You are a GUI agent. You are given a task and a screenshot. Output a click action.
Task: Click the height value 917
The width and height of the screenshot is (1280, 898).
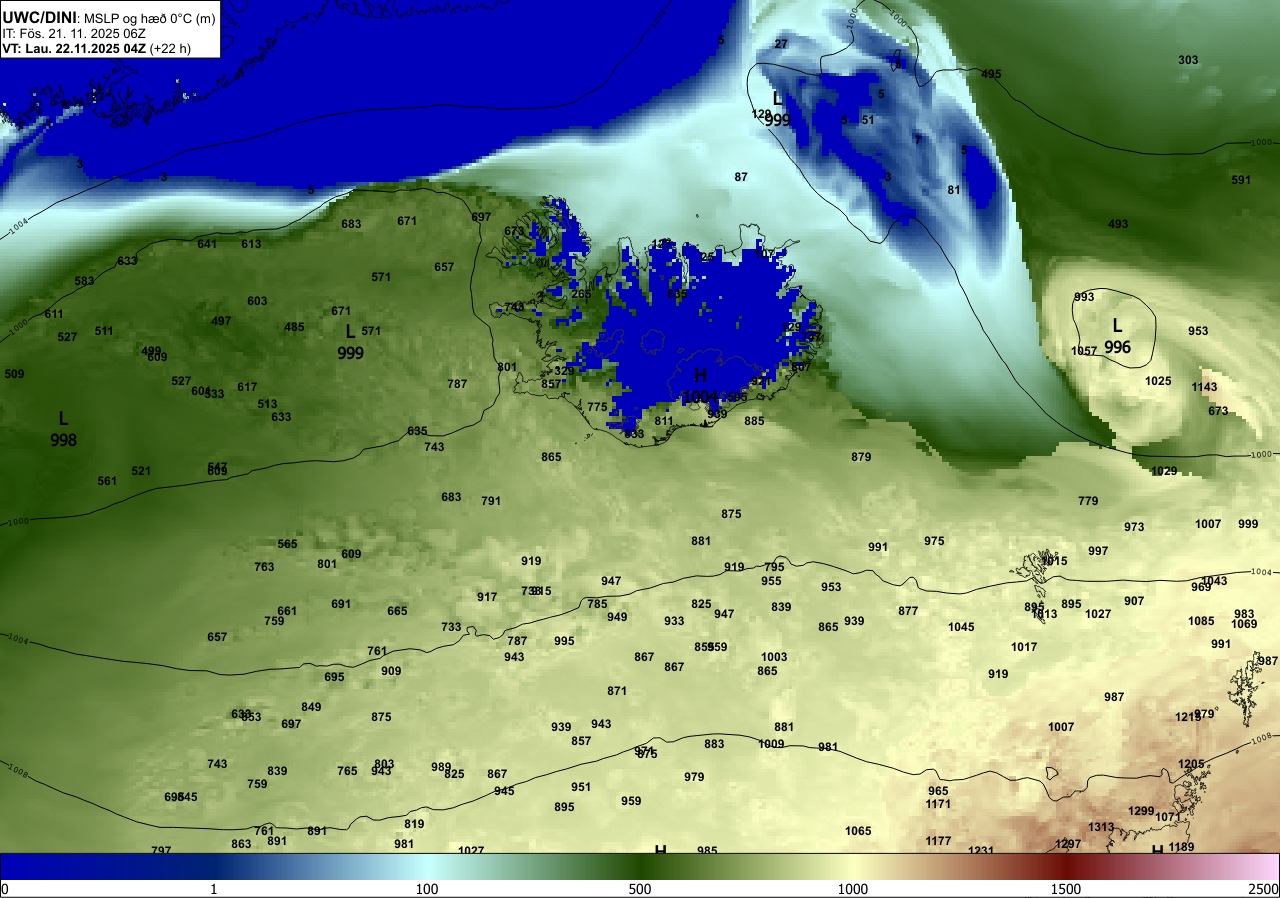coord(487,597)
